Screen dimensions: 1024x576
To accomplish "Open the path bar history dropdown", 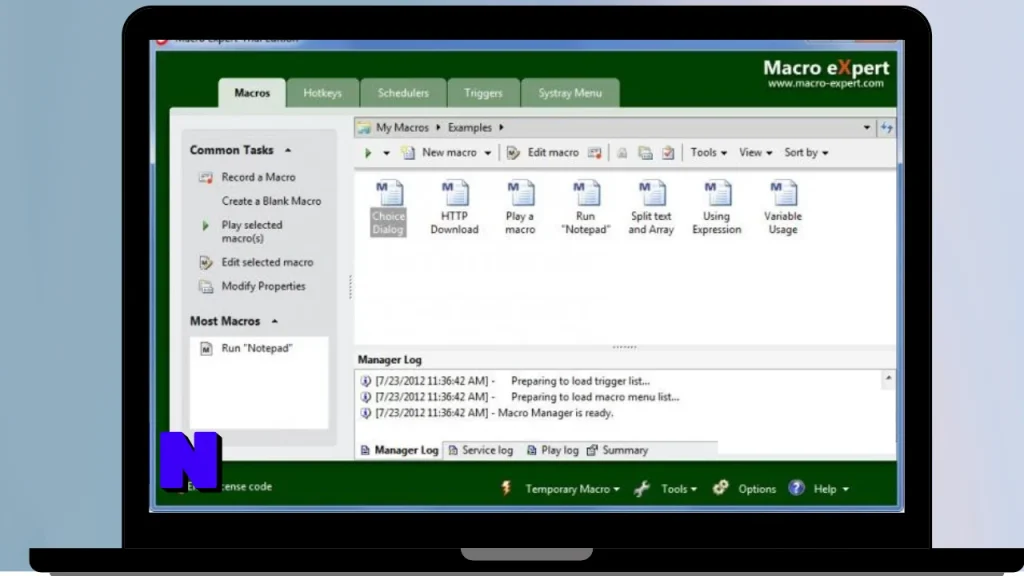I will (x=867, y=128).
